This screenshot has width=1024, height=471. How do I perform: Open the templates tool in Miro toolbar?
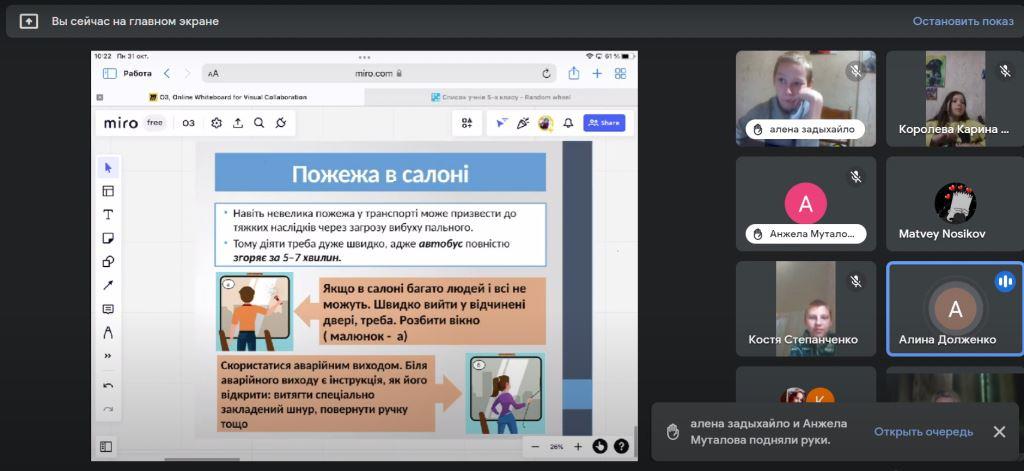tap(108, 191)
